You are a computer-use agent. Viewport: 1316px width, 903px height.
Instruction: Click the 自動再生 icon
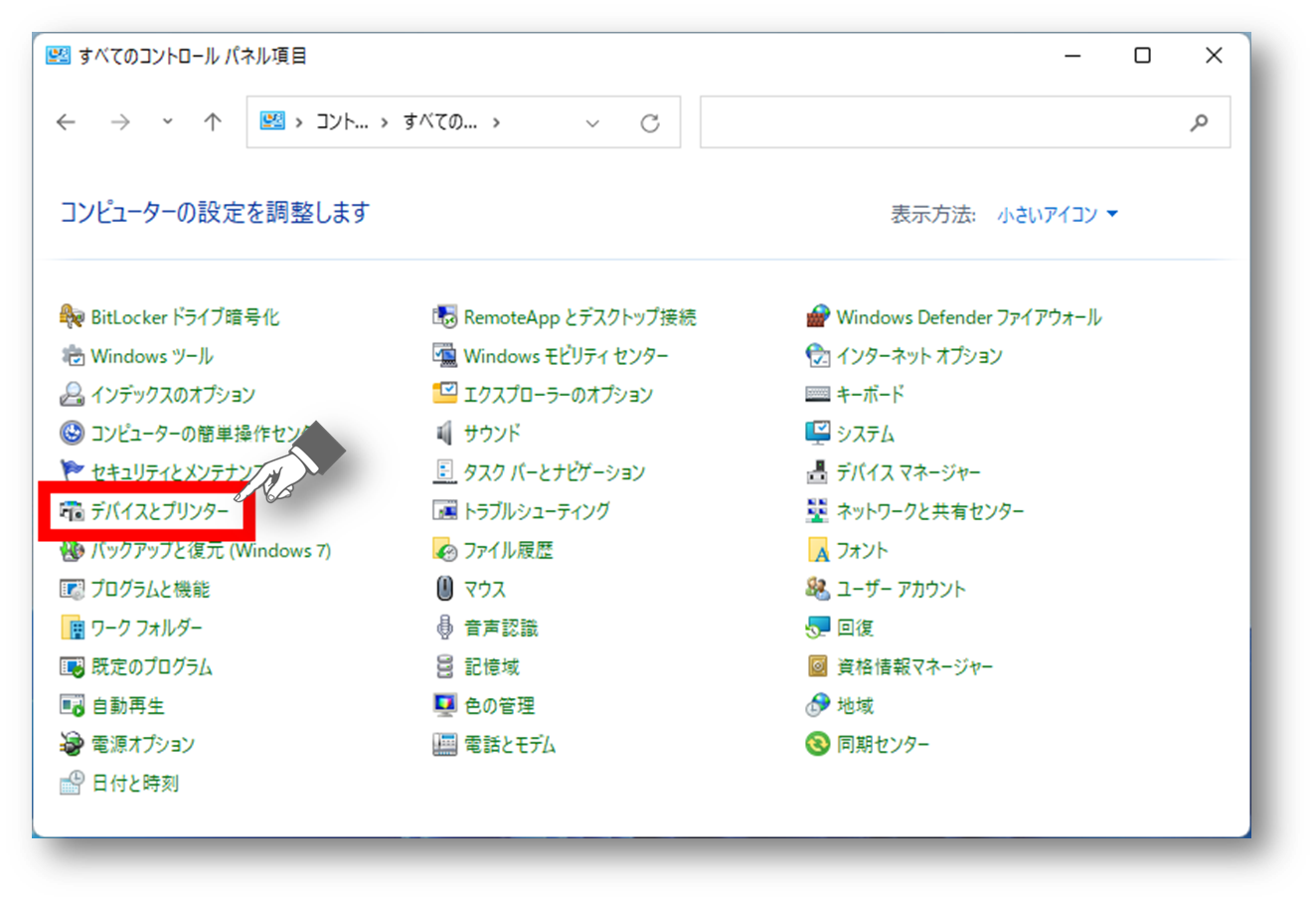point(72,705)
